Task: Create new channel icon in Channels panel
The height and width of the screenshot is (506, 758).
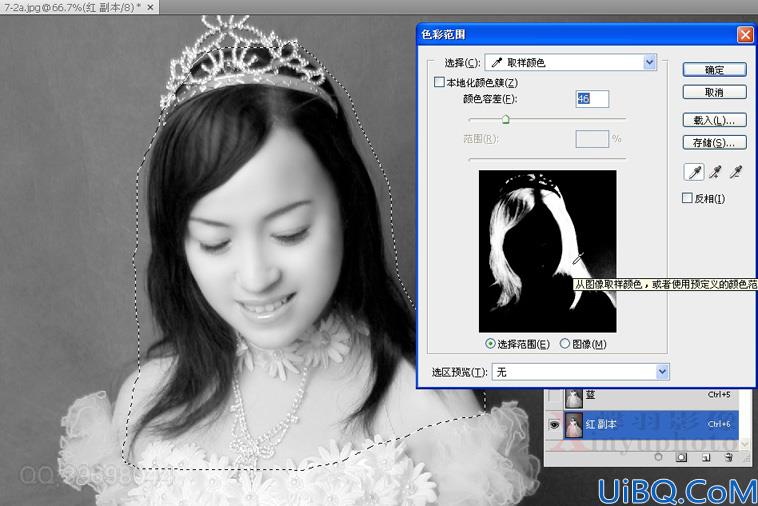Action: click(x=705, y=457)
